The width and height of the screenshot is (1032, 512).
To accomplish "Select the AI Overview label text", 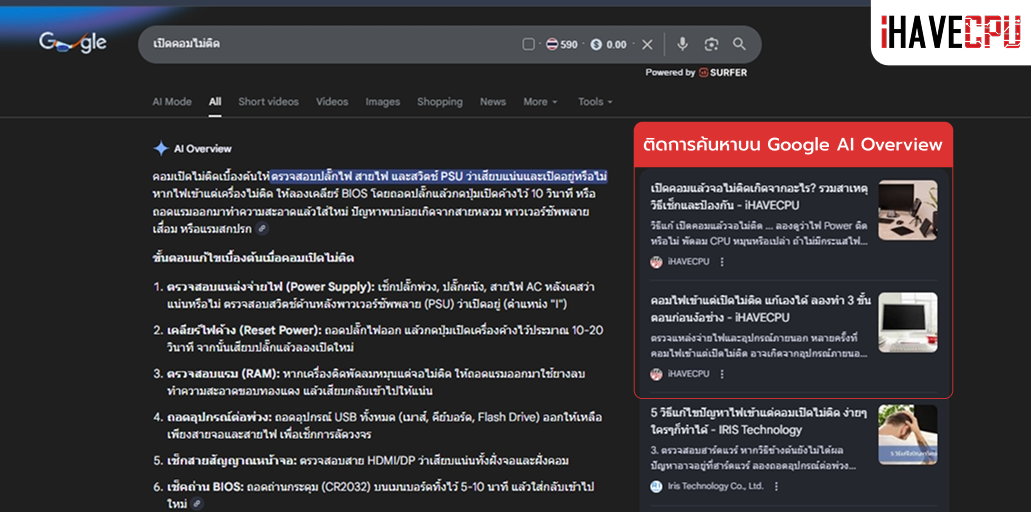I will tap(203, 149).
